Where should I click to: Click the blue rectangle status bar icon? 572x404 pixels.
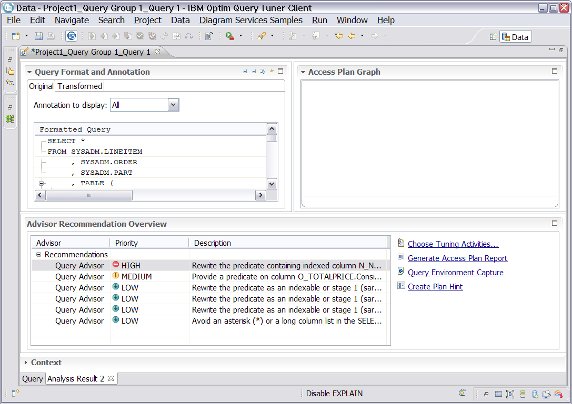click(x=498, y=394)
